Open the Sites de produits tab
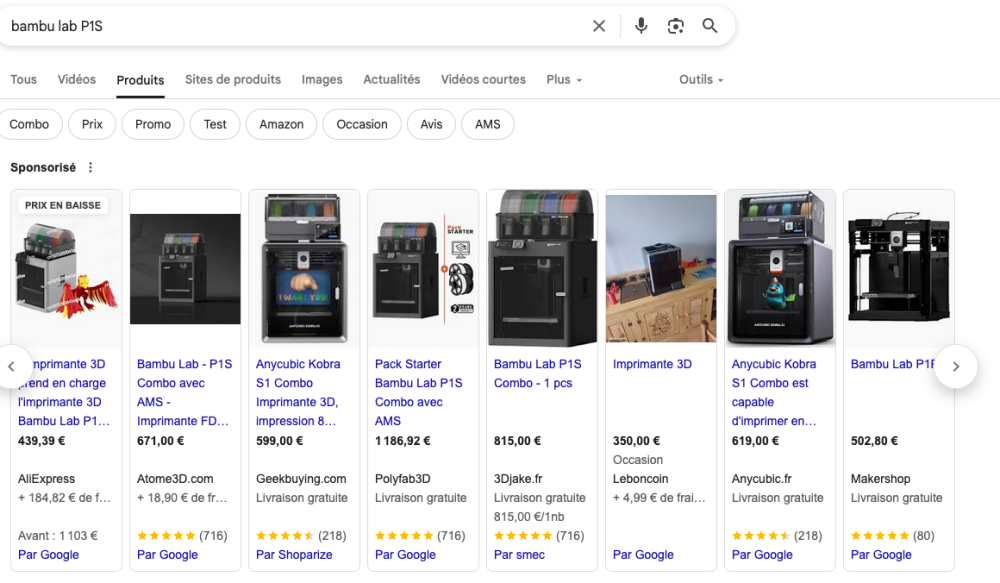This screenshot has width=1000, height=583. (233, 80)
